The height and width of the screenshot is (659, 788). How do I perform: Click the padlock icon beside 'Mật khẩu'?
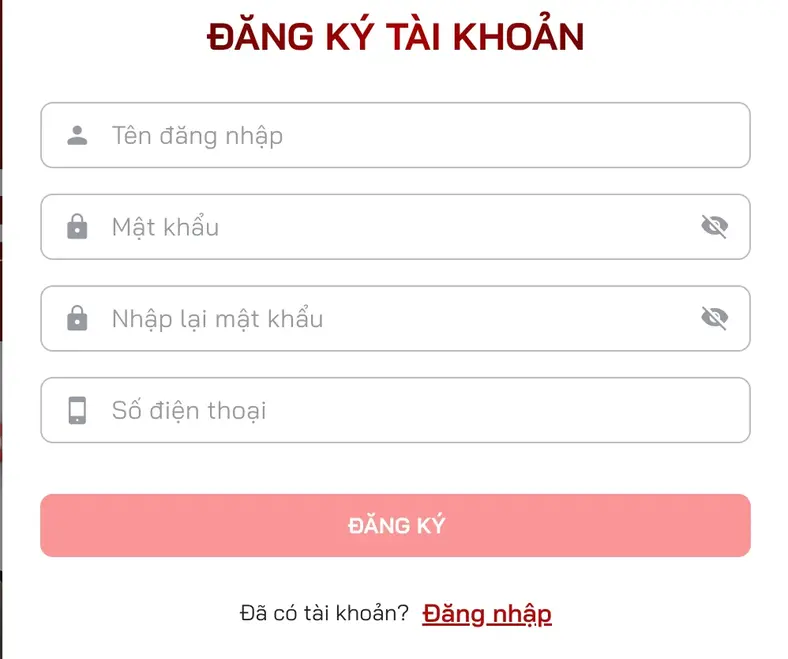click(x=77, y=227)
